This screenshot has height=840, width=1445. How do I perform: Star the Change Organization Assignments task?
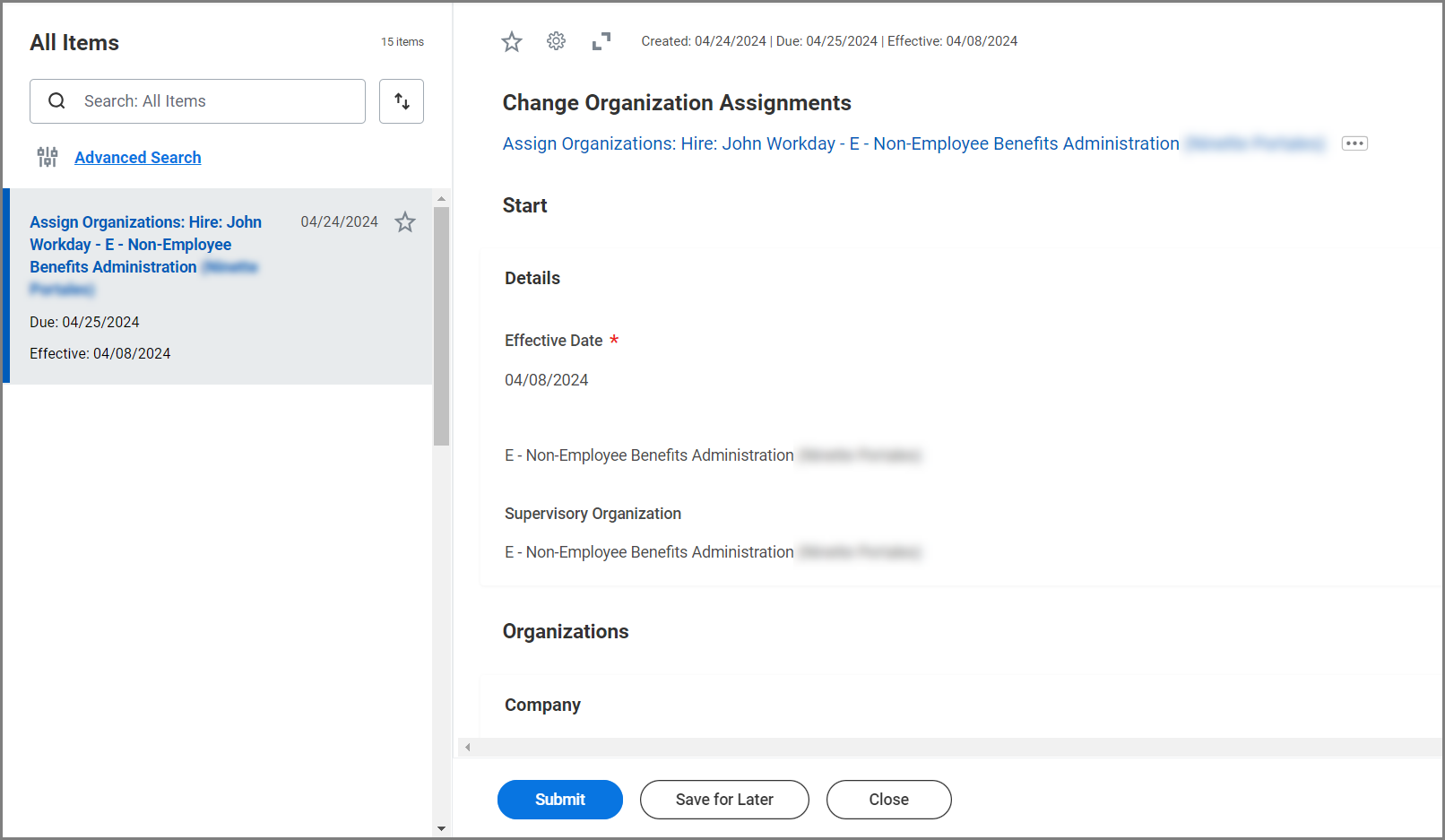(512, 41)
